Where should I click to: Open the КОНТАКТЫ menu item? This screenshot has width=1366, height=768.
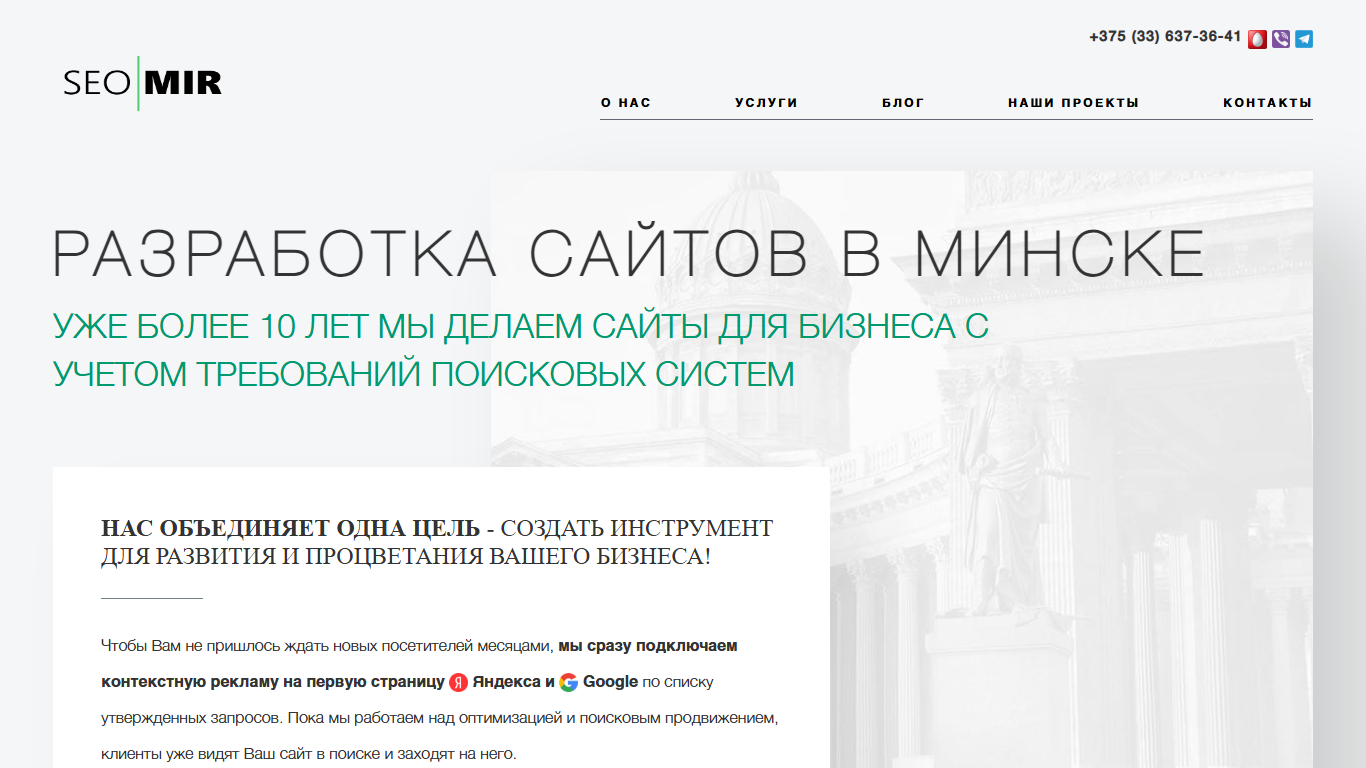point(1267,103)
